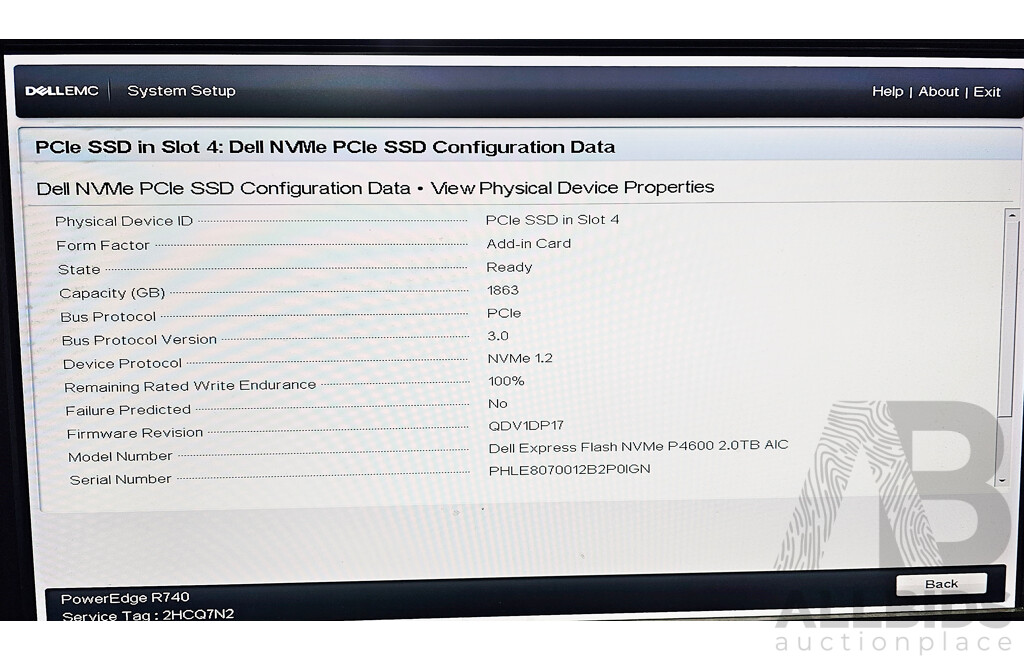Click the scrollbar up arrow
The height and width of the screenshot is (660, 1024).
point(1012,215)
